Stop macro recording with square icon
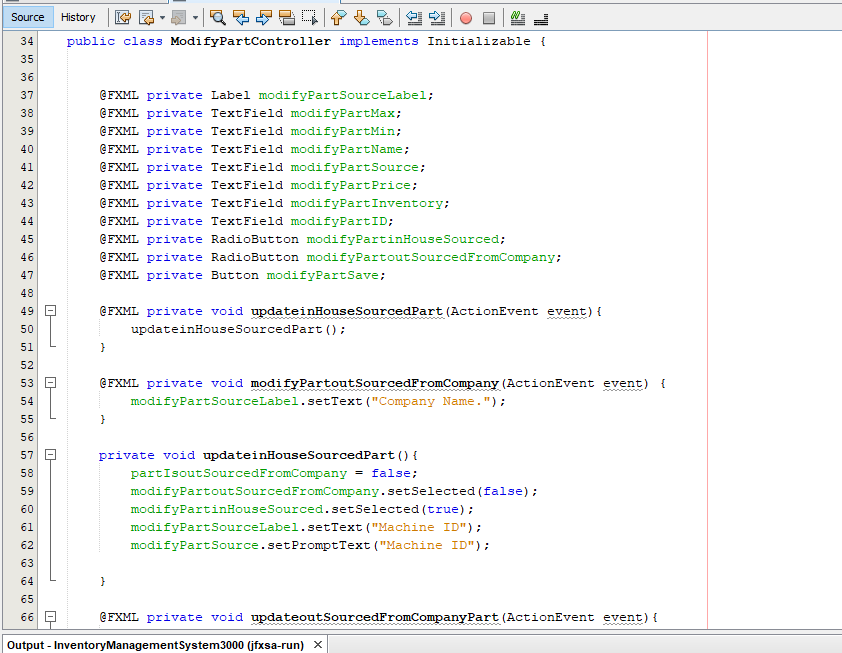 [489, 18]
